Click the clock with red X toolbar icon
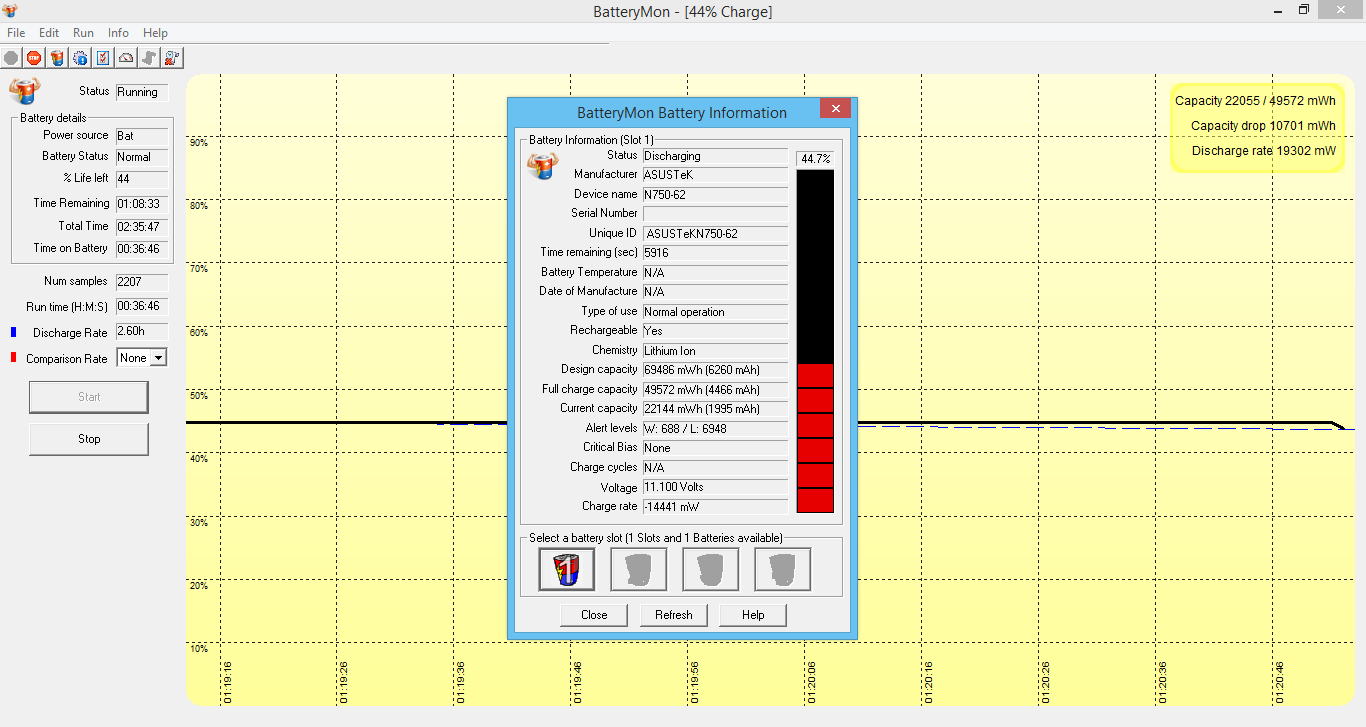 (x=172, y=58)
